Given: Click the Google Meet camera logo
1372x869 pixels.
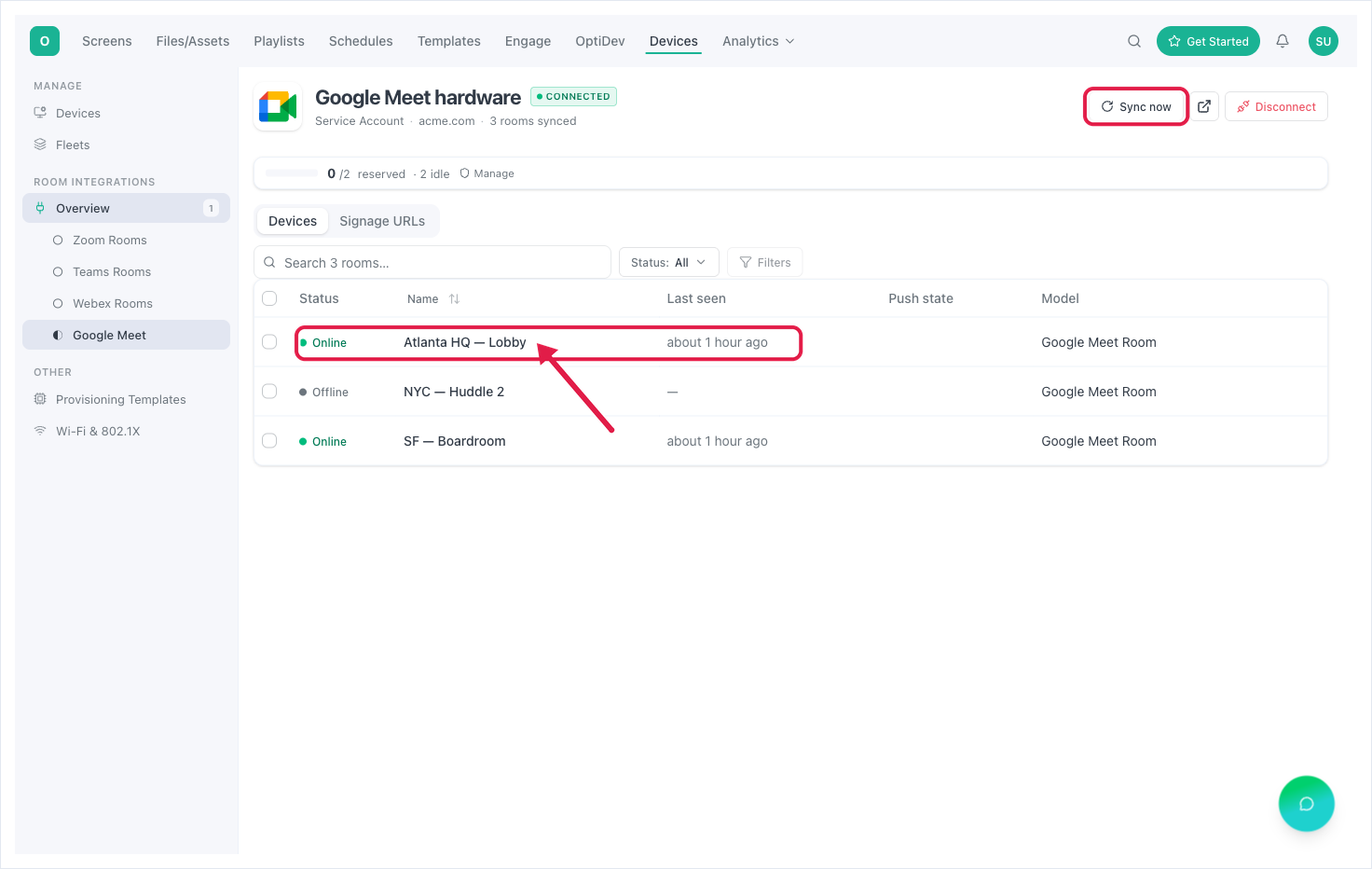Looking at the screenshot, I should point(278,107).
